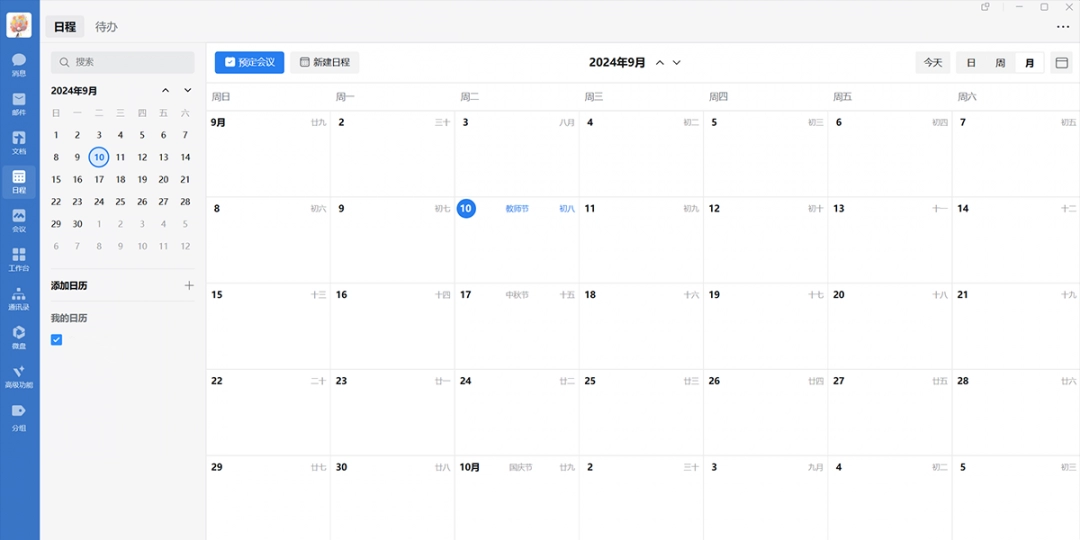This screenshot has height=540, width=1080.
Task: Open the 邮件 (Mail) sidebar icon
Action: [x=19, y=103]
